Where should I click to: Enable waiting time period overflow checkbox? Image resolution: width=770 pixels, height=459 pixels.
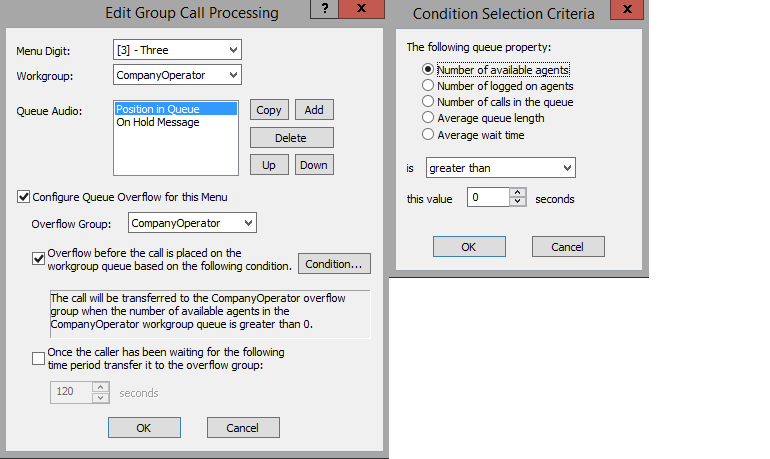click(x=39, y=358)
